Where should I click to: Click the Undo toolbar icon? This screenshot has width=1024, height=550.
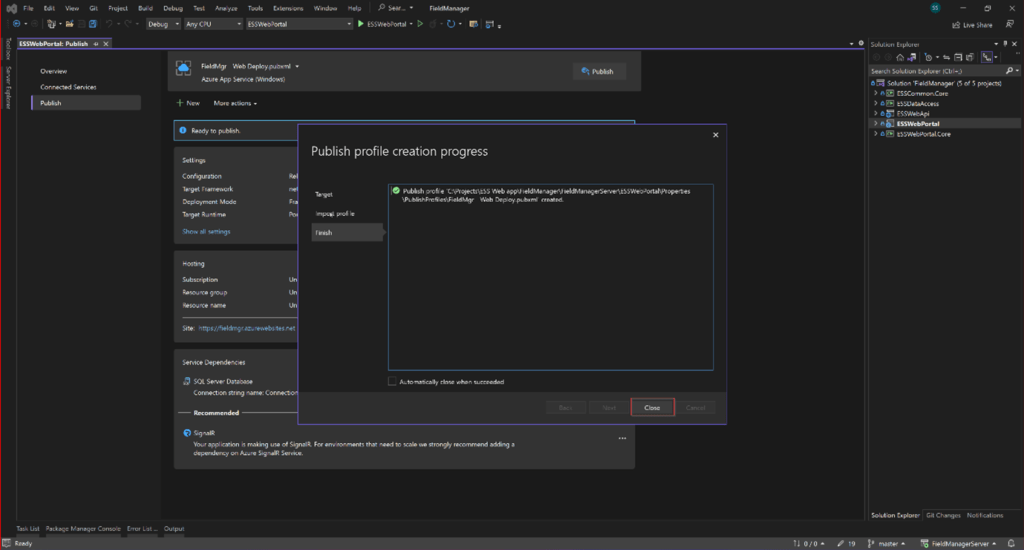(x=109, y=24)
